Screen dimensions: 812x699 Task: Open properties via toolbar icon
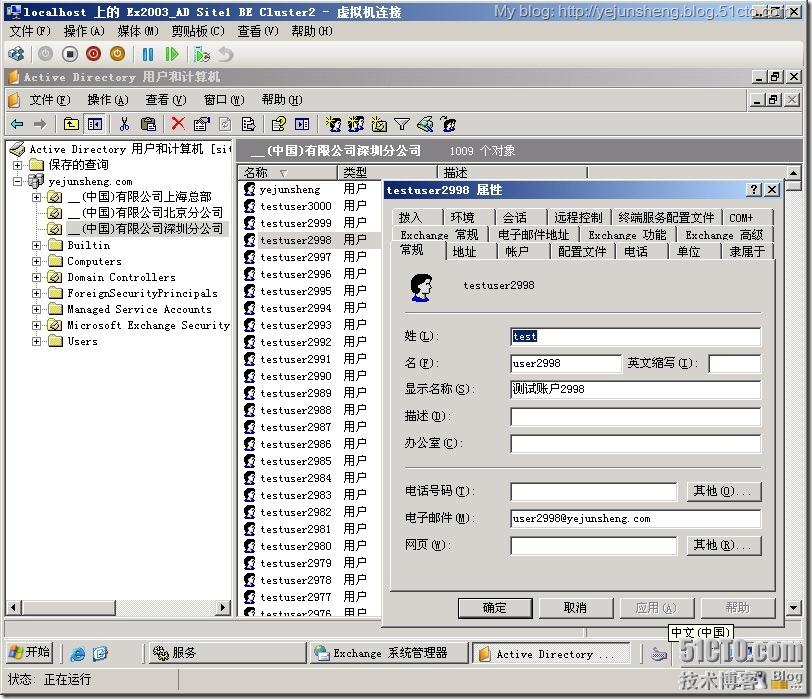coord(201,124)
